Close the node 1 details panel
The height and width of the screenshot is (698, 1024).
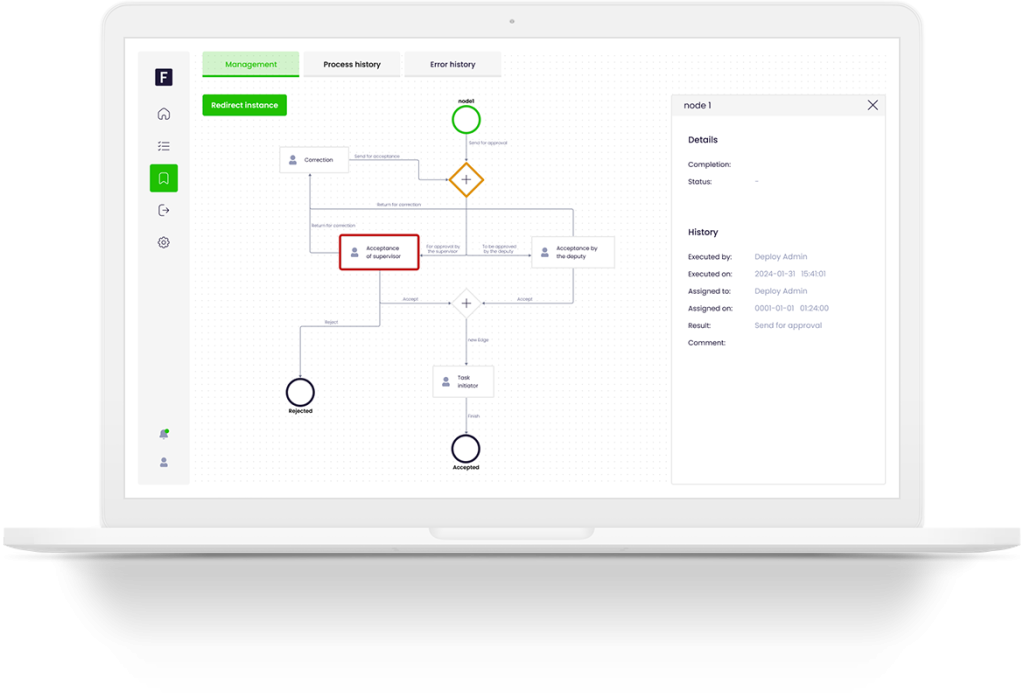(x=872, y=105)
